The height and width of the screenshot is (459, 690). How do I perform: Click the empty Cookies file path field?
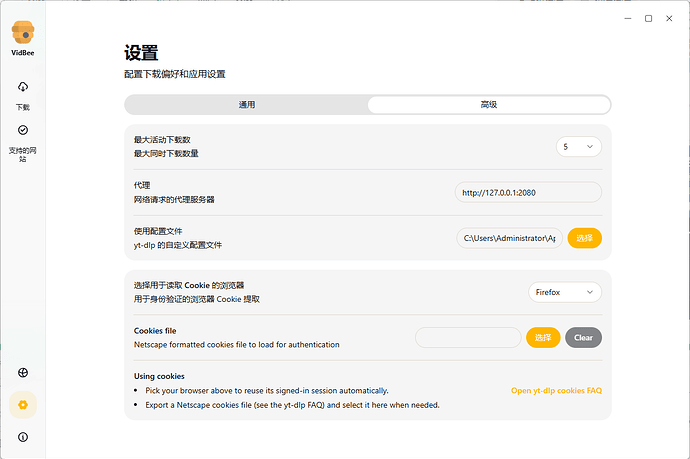(468, 338)
